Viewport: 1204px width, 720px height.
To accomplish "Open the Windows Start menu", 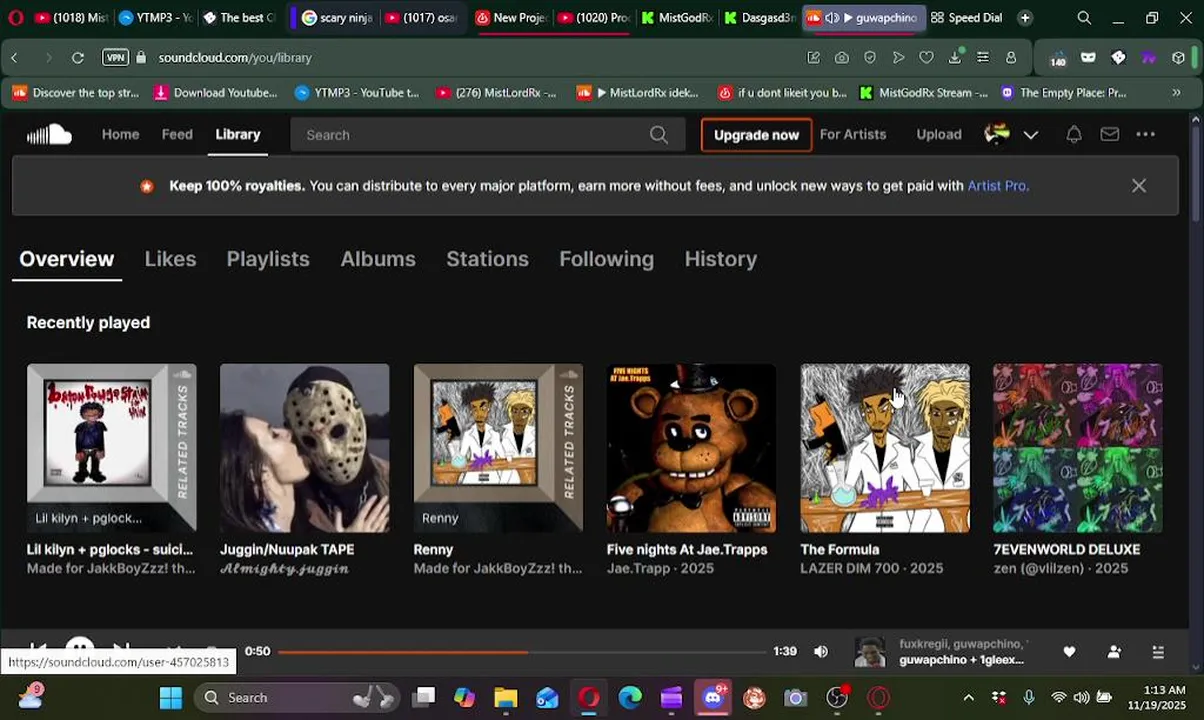I will [x=171, y=698].
